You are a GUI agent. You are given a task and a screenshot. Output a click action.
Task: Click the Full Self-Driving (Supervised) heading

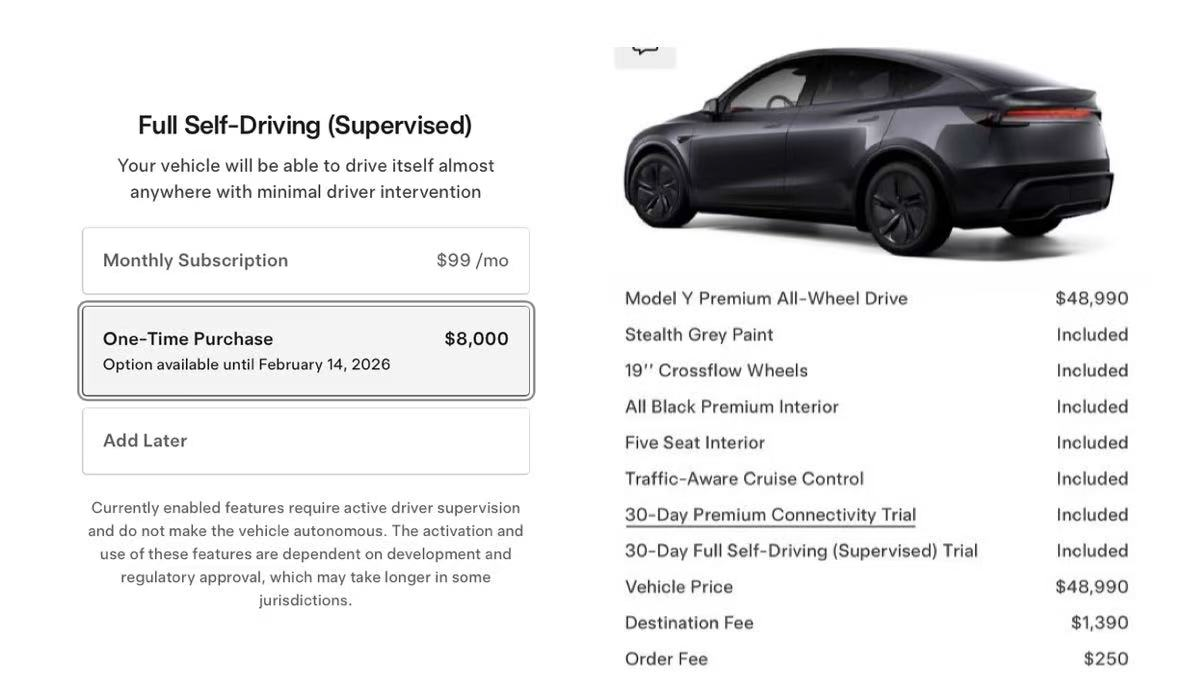(305, 125)
